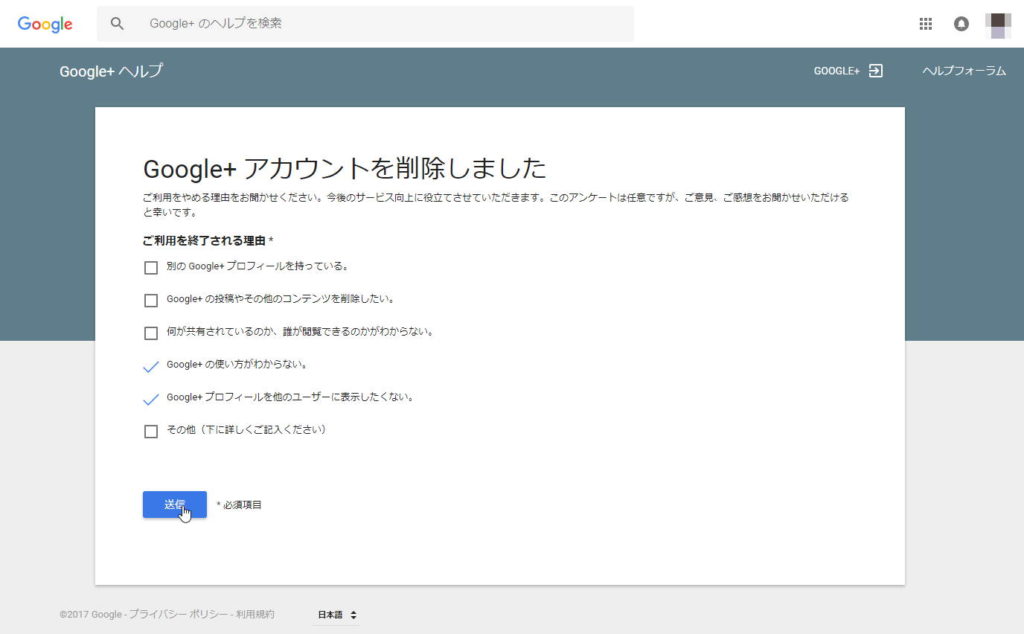Viewport: 1024px width, 634px height.
Task: Check Google+ の投稿やその他のコンテンツを削除したい
Action: click(151, 300)
